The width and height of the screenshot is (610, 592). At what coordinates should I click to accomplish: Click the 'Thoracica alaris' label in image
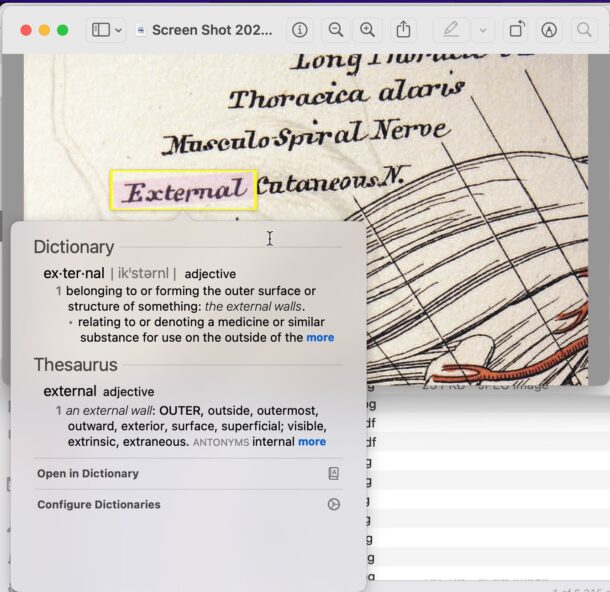point(346,95)
